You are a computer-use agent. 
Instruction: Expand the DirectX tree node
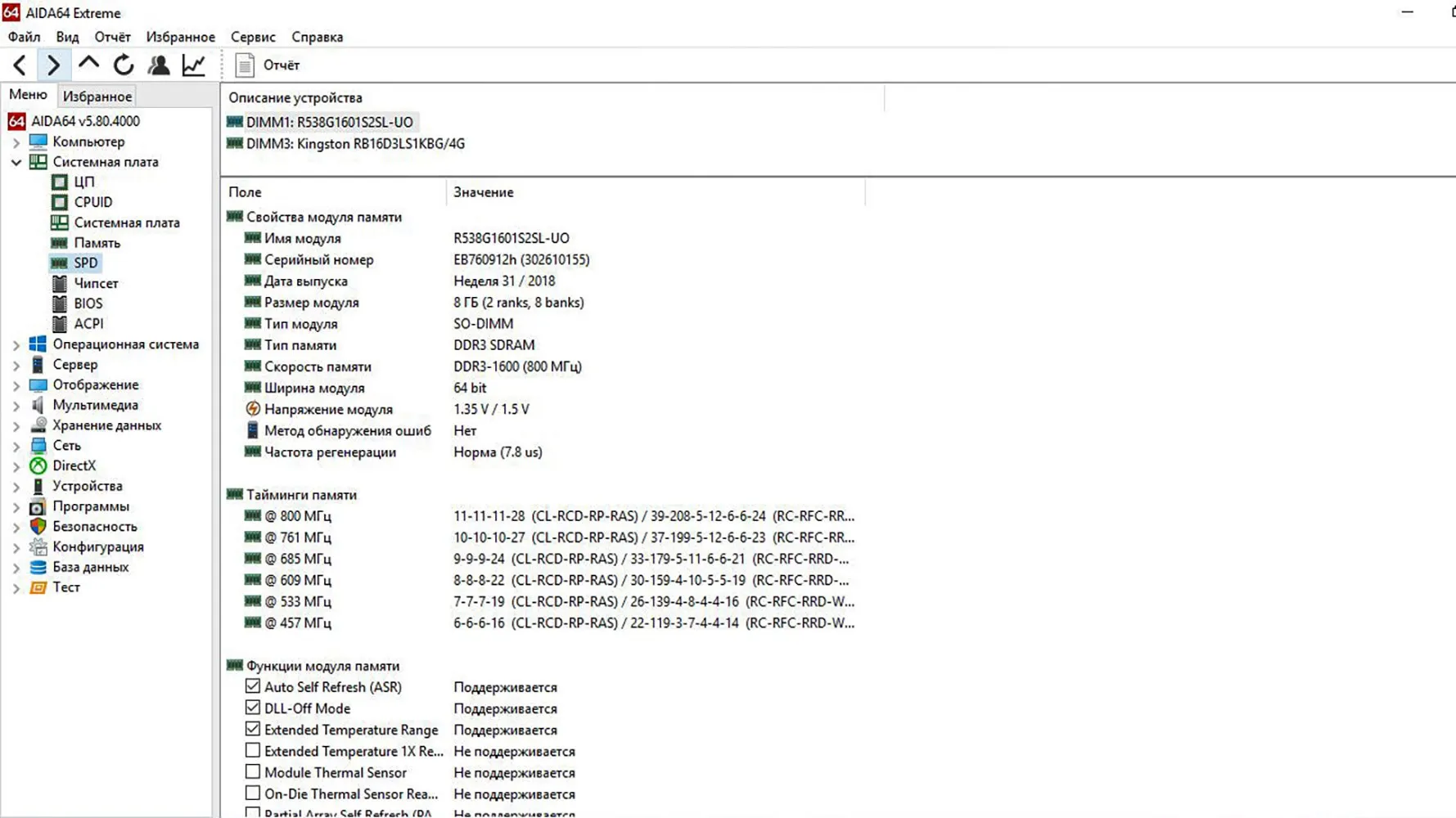[16, 466]
